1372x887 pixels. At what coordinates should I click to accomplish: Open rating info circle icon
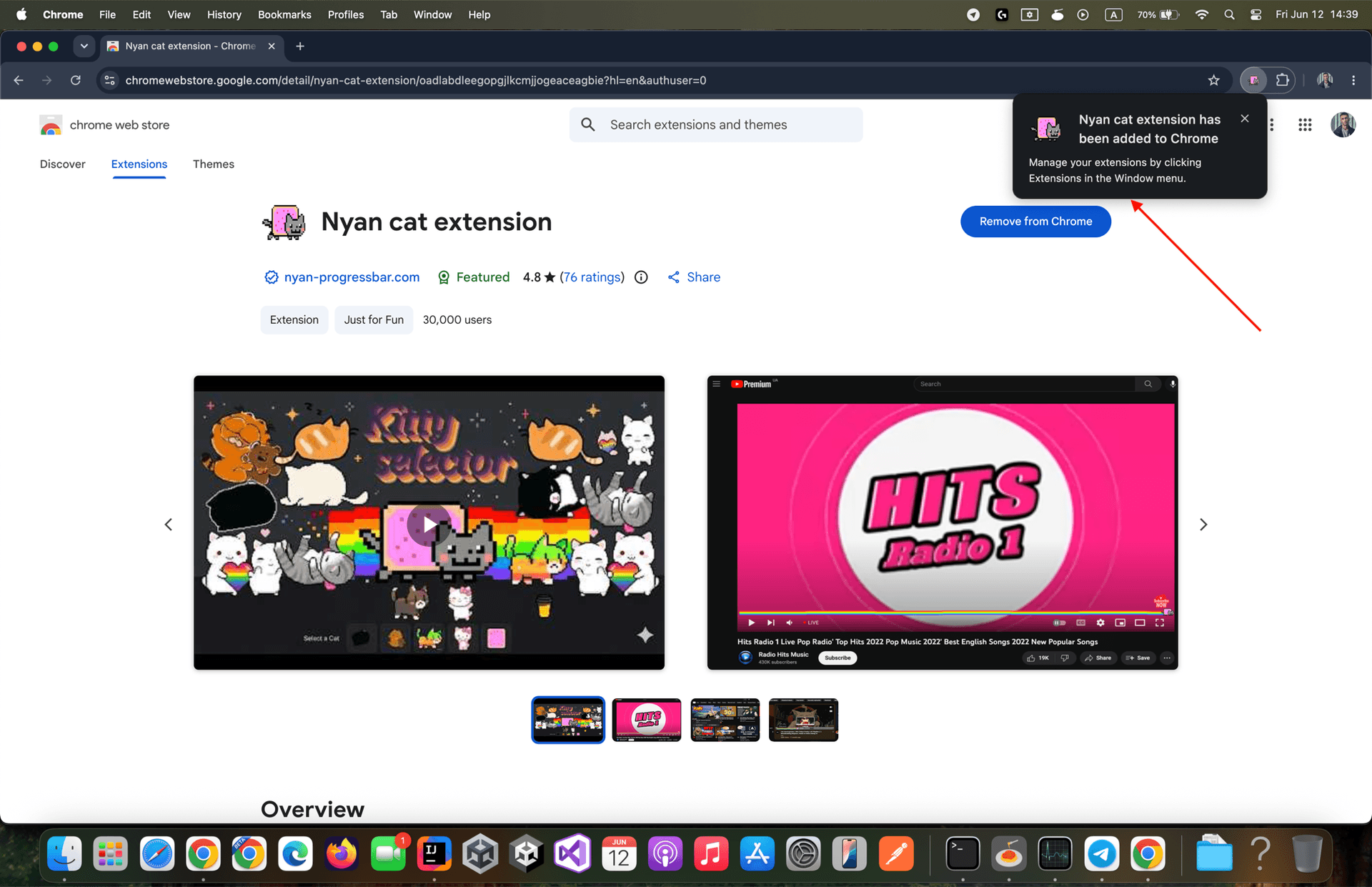tap(641, 277)
